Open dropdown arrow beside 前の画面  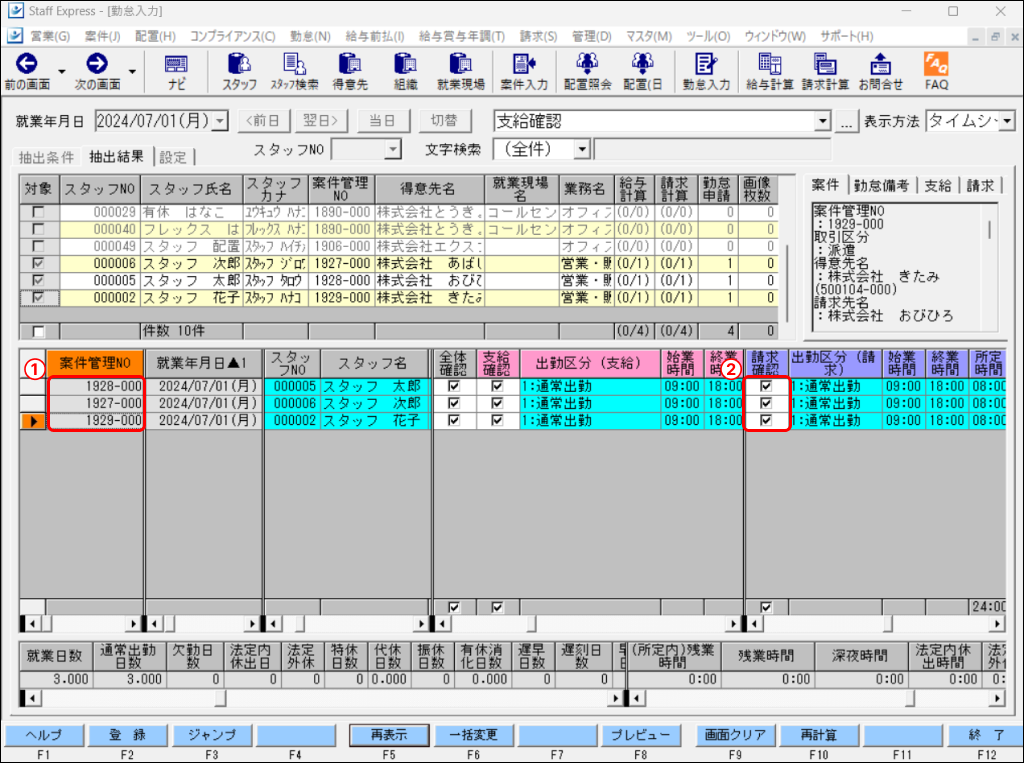pyautogui.click(x=62, y=71)
